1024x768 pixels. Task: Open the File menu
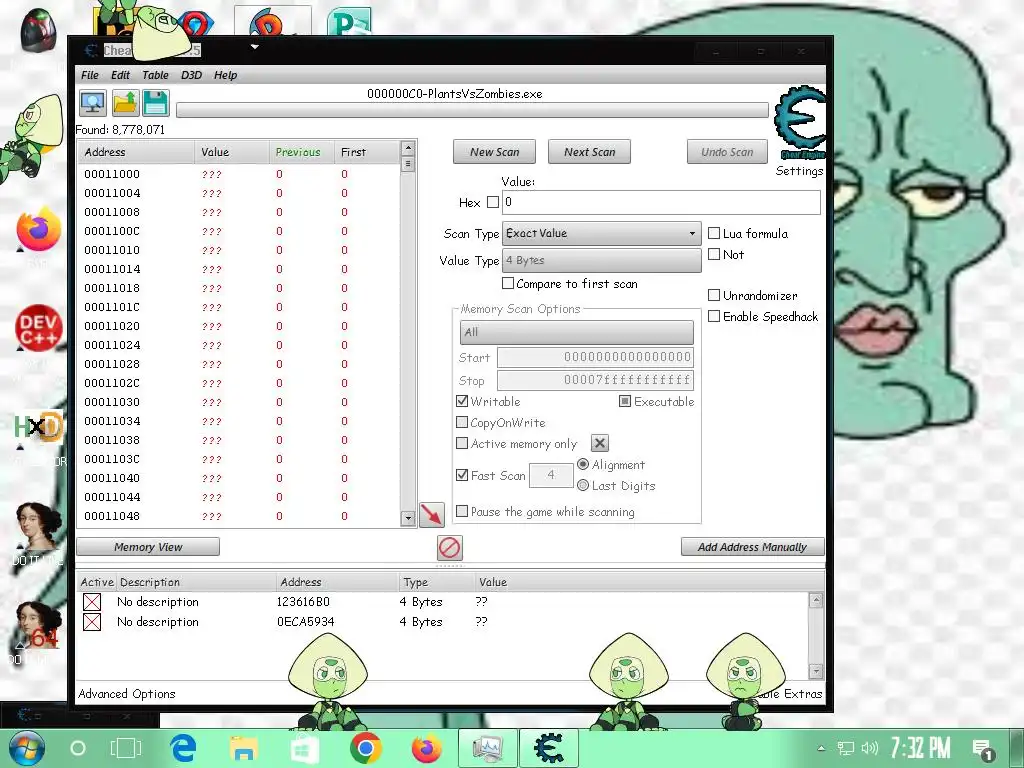point(89,75)
